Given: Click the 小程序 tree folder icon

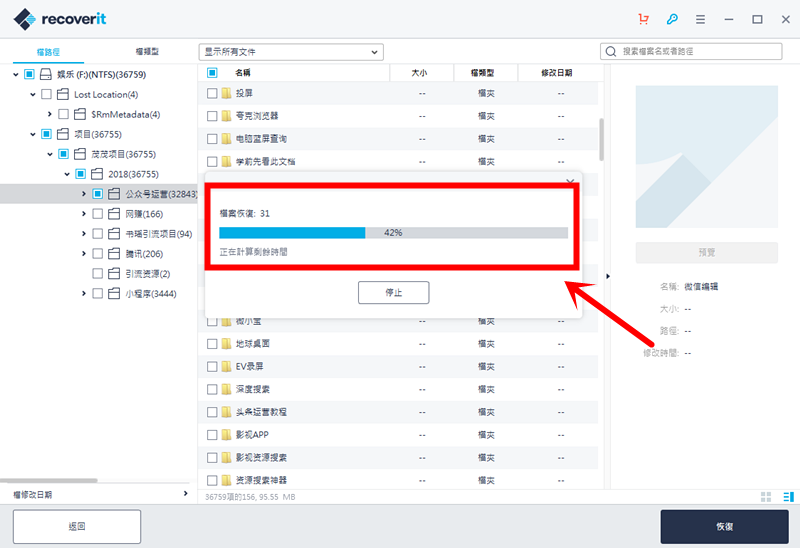Looking at the screenshot, I should pyautogui.click(x=114, y=293).
